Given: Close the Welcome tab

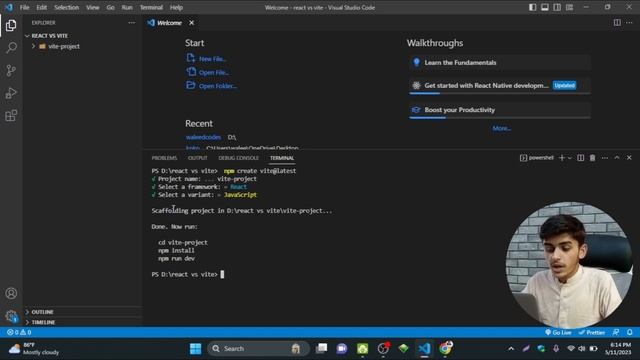Looking at the screenshot, I should coord(191,23).
